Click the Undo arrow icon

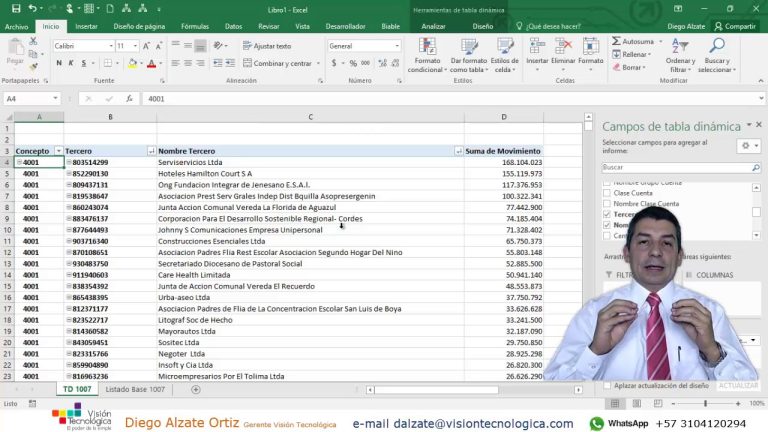(32, 8)
